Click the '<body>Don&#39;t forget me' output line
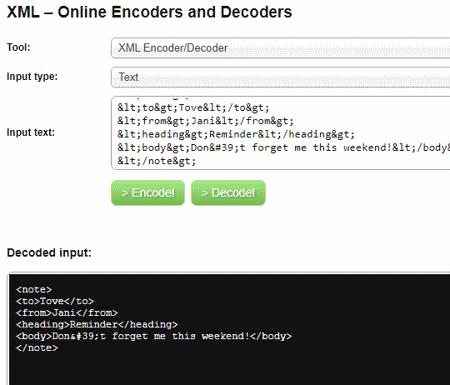Image resolution: width=450 pixels, height=385 pixels. pyautogui.click(x=154, y=336)
